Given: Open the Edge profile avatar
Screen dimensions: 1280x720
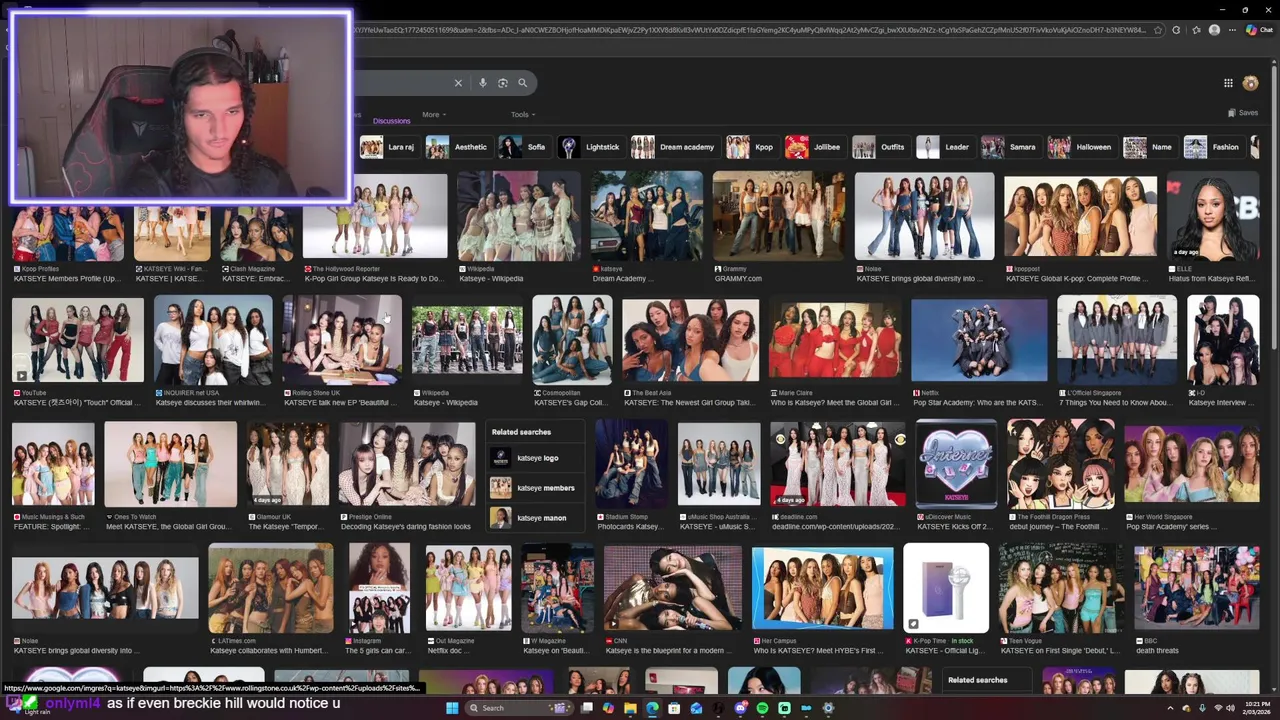Looking at the screenshot, I should [1214, 30].
